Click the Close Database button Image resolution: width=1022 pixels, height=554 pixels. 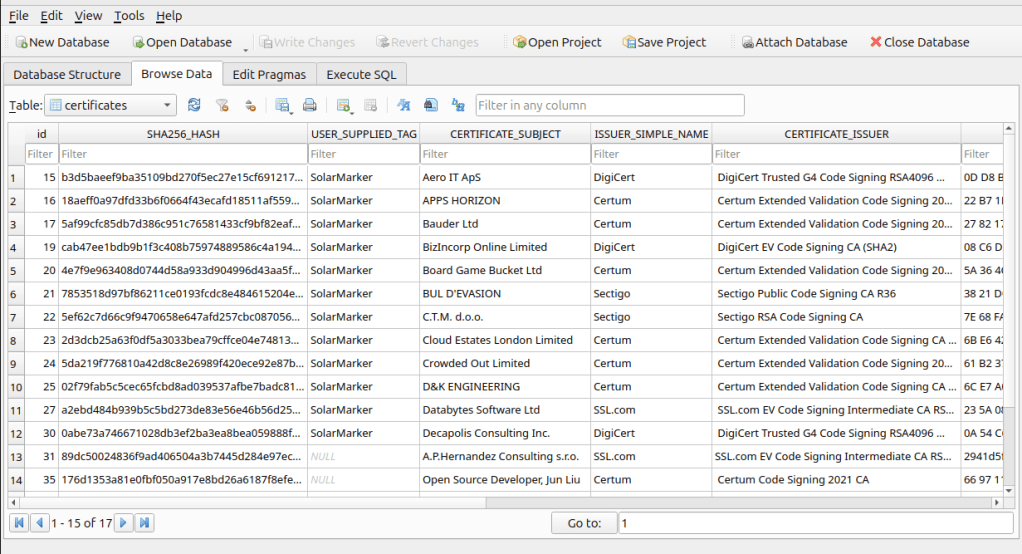click(x=919, y=42)
